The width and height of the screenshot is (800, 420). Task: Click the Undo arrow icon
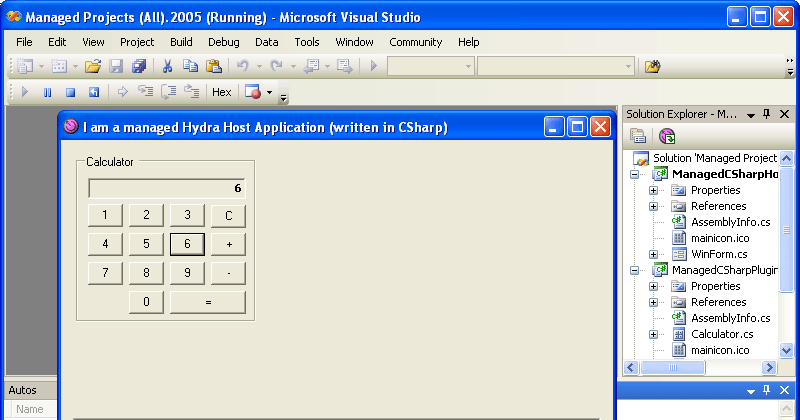click(242, 66)
